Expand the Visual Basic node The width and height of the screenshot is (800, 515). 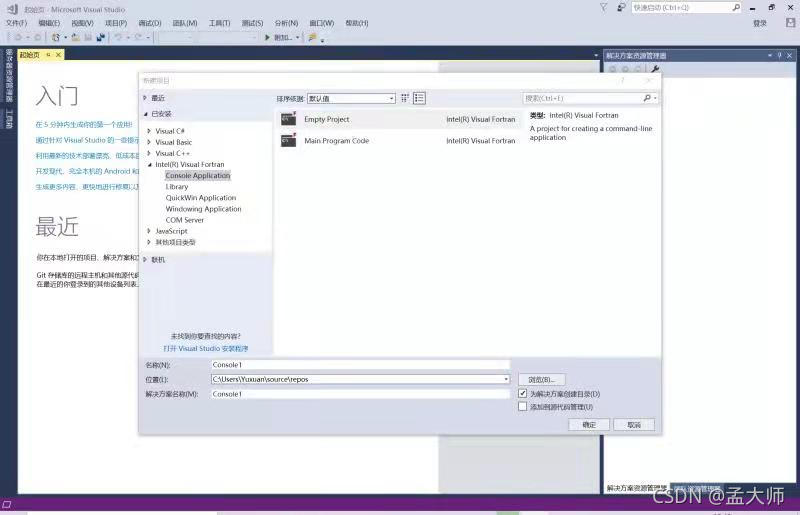(x=149, y=142)
